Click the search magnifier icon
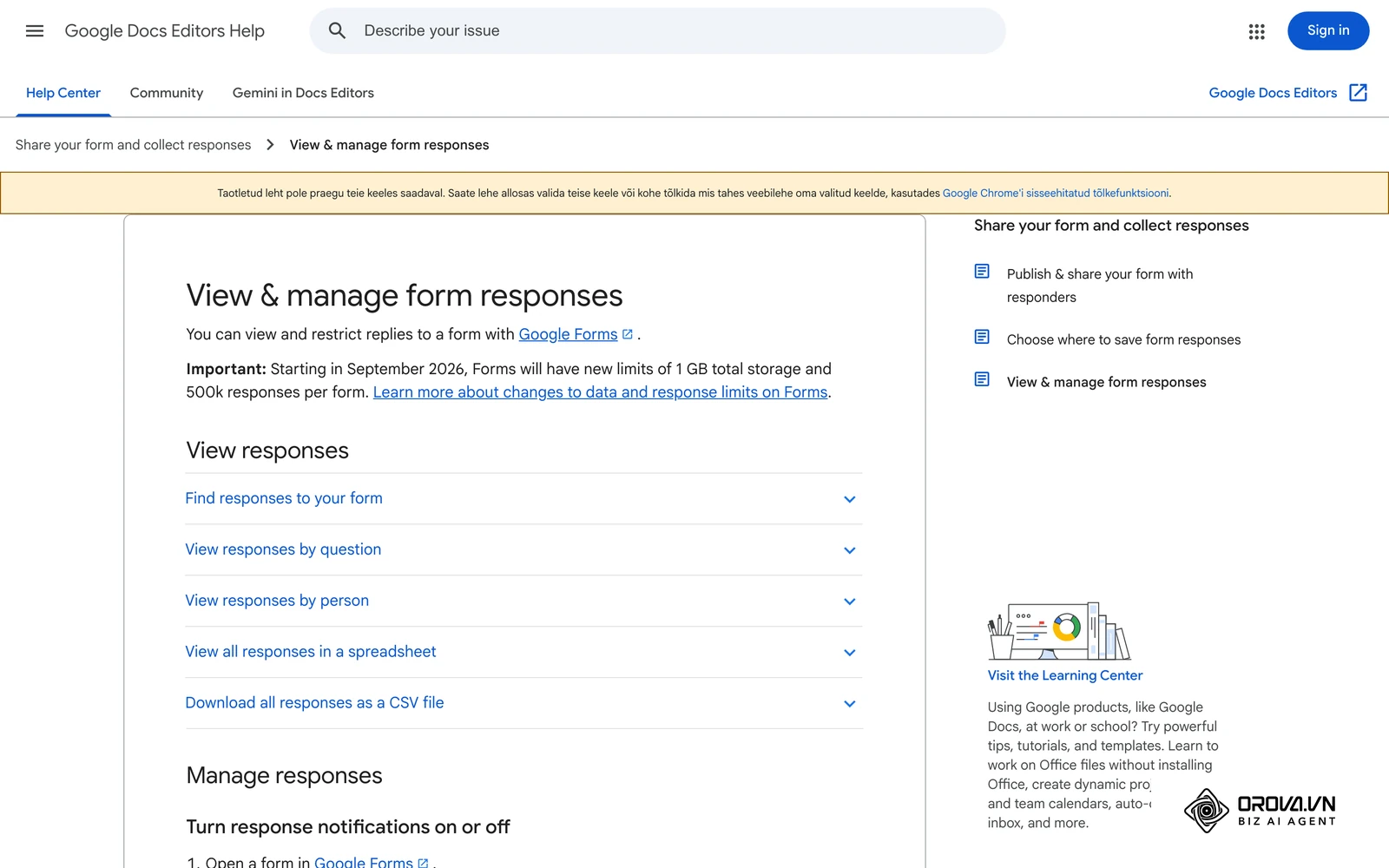The height and width of the screenshot is (868, 1389). coord(337,31)
